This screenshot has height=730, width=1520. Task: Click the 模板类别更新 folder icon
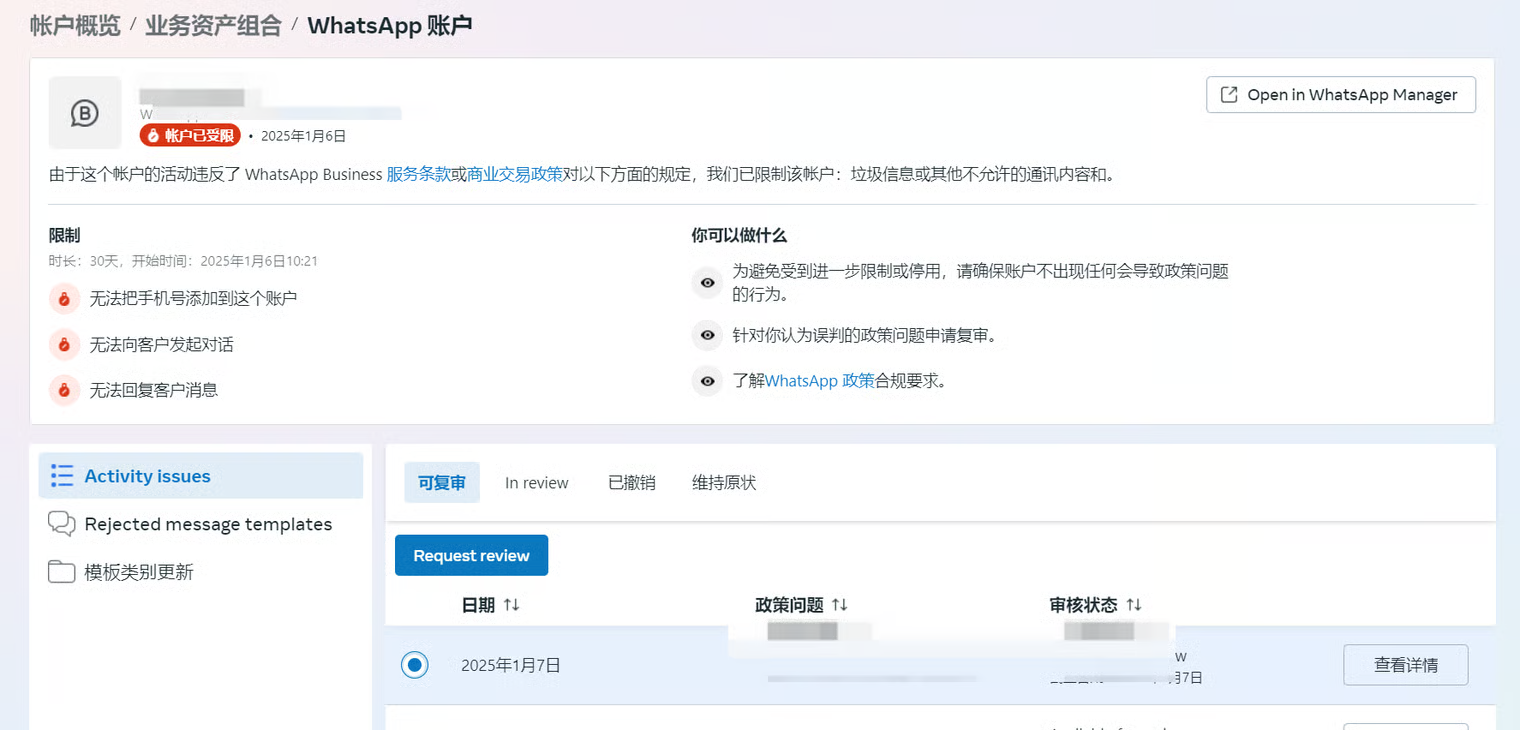coord(62,572)
